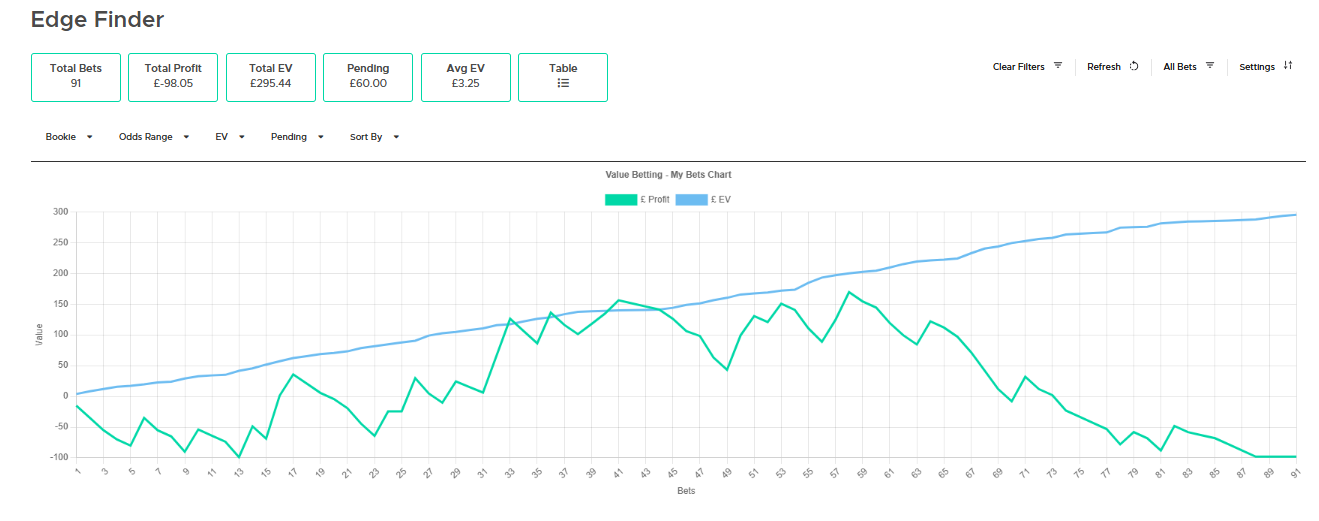Click the Pending £60.00 card

[x=367, y=77]
